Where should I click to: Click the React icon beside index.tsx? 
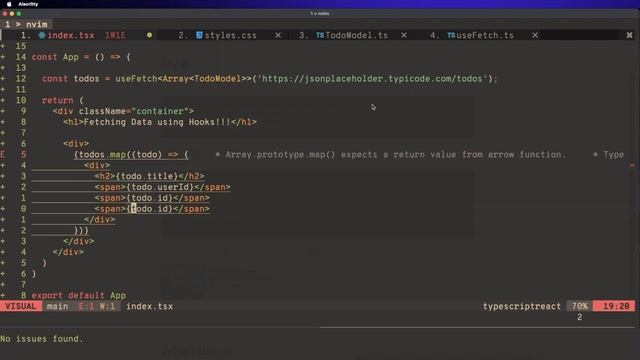[42, 36]
